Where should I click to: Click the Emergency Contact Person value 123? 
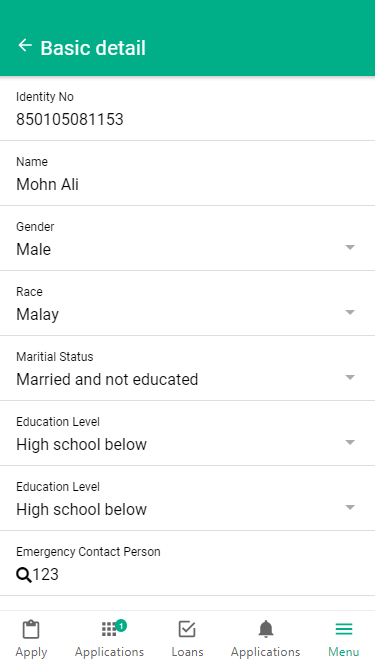click(45, 574)
